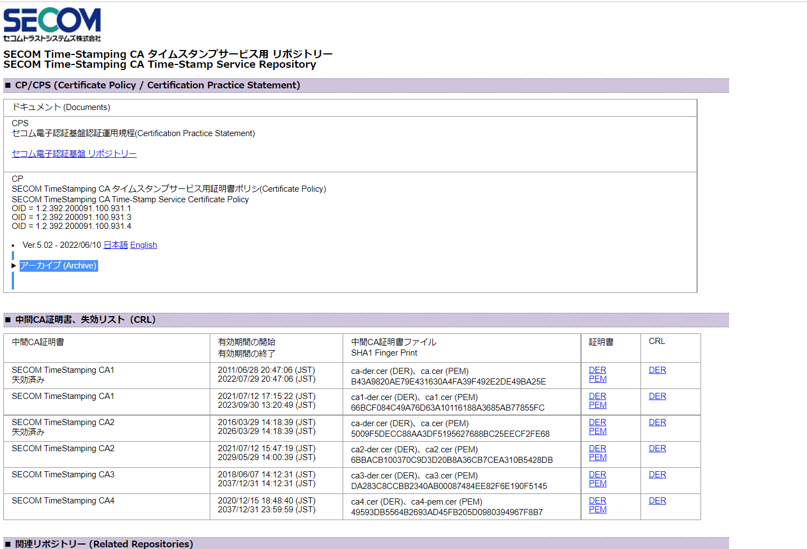The width and height of the screenshot is (807, 549).
Task: Click the 有効期間の開始 column header
Action: pyautogui.click(x=247, y=342)
